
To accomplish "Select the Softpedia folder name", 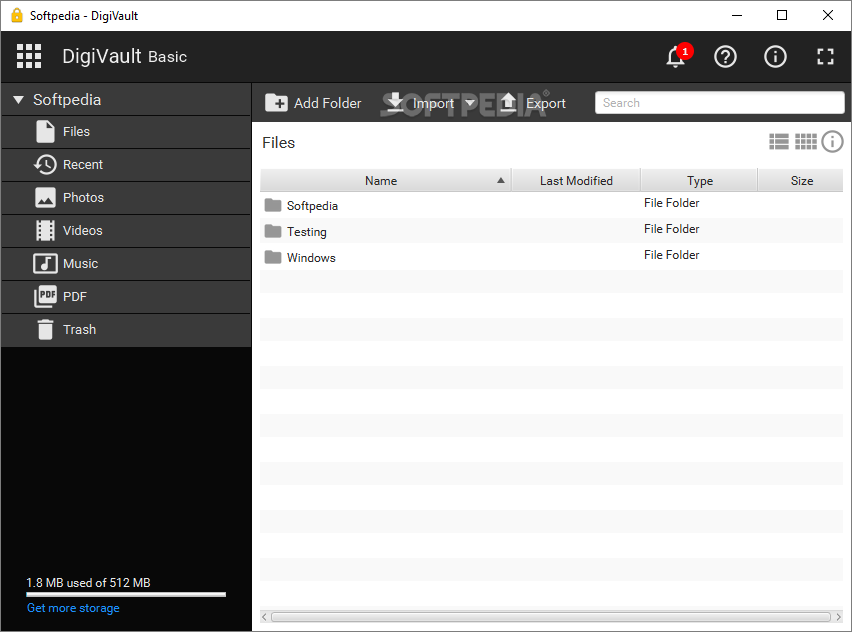I will 312,206.
